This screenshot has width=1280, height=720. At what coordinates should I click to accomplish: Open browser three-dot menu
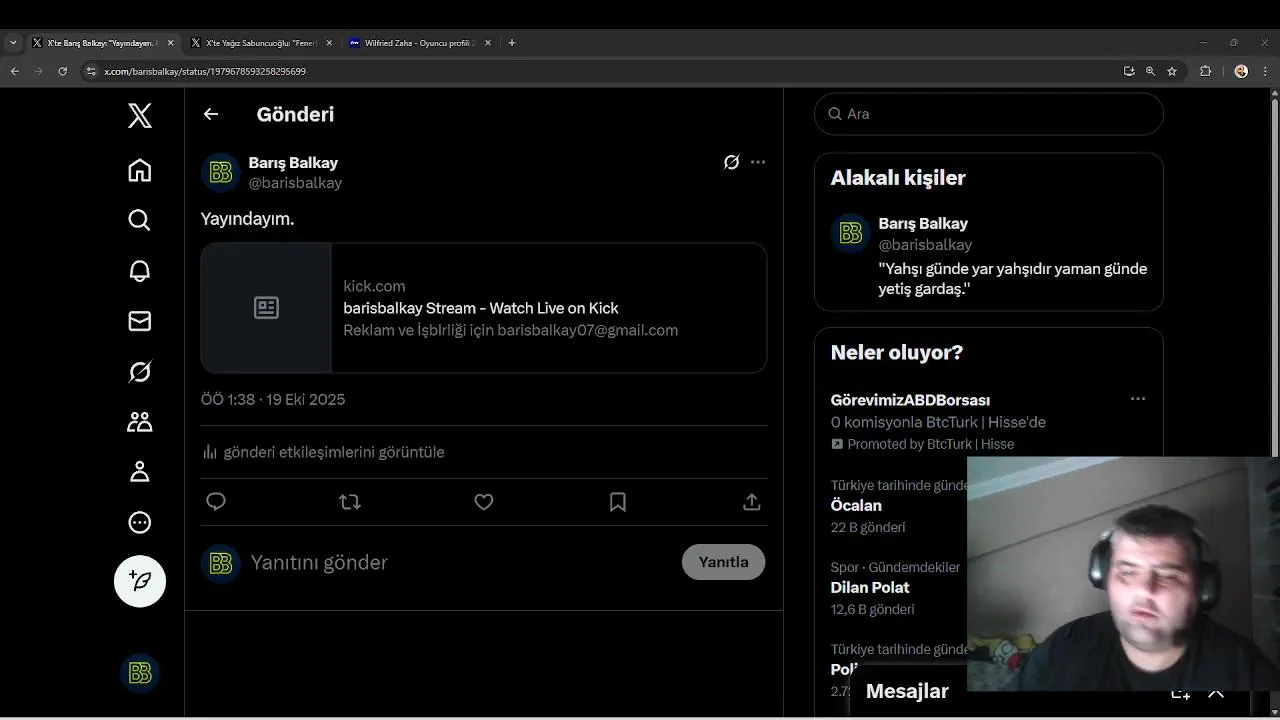(1266, 71)
